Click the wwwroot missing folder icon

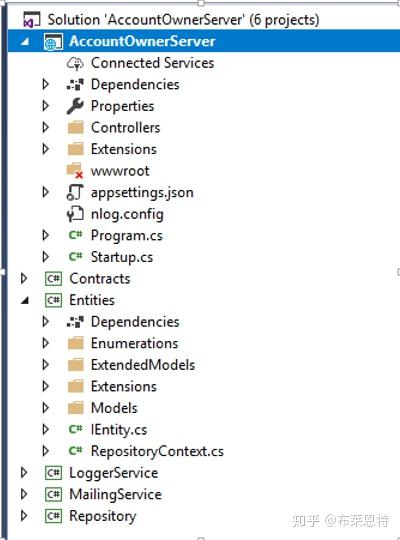(x=75, y=171)
